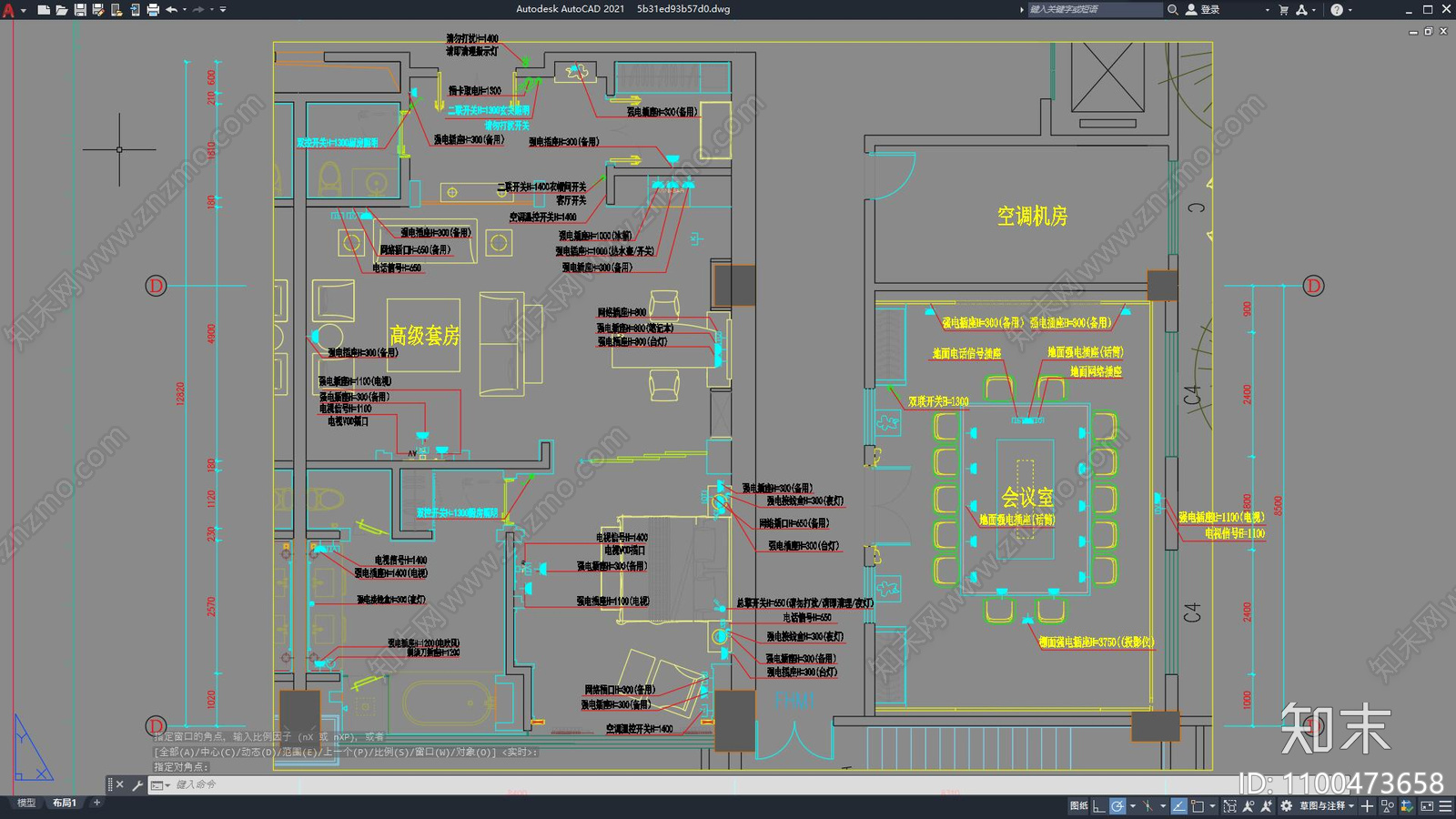Open the Autodesk App Store cart
This screenshot has height=819, width=1456.
[x=1284, y=10]
